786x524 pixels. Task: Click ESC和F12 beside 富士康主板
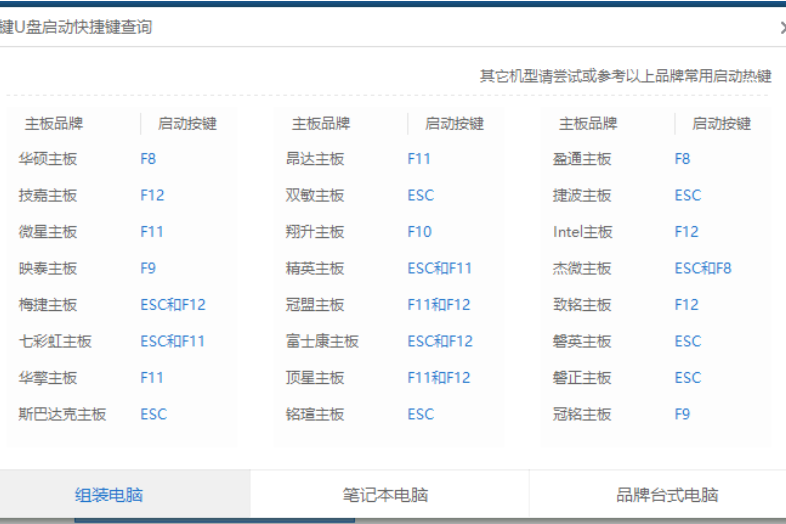(440, 341)
